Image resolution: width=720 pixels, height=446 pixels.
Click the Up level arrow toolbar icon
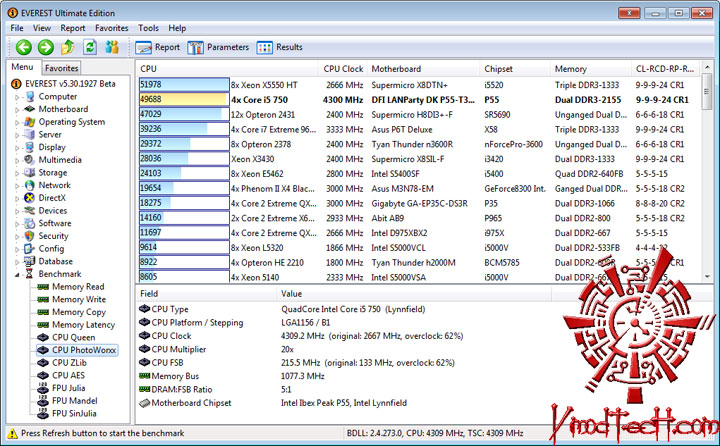[x=68, y=47]
